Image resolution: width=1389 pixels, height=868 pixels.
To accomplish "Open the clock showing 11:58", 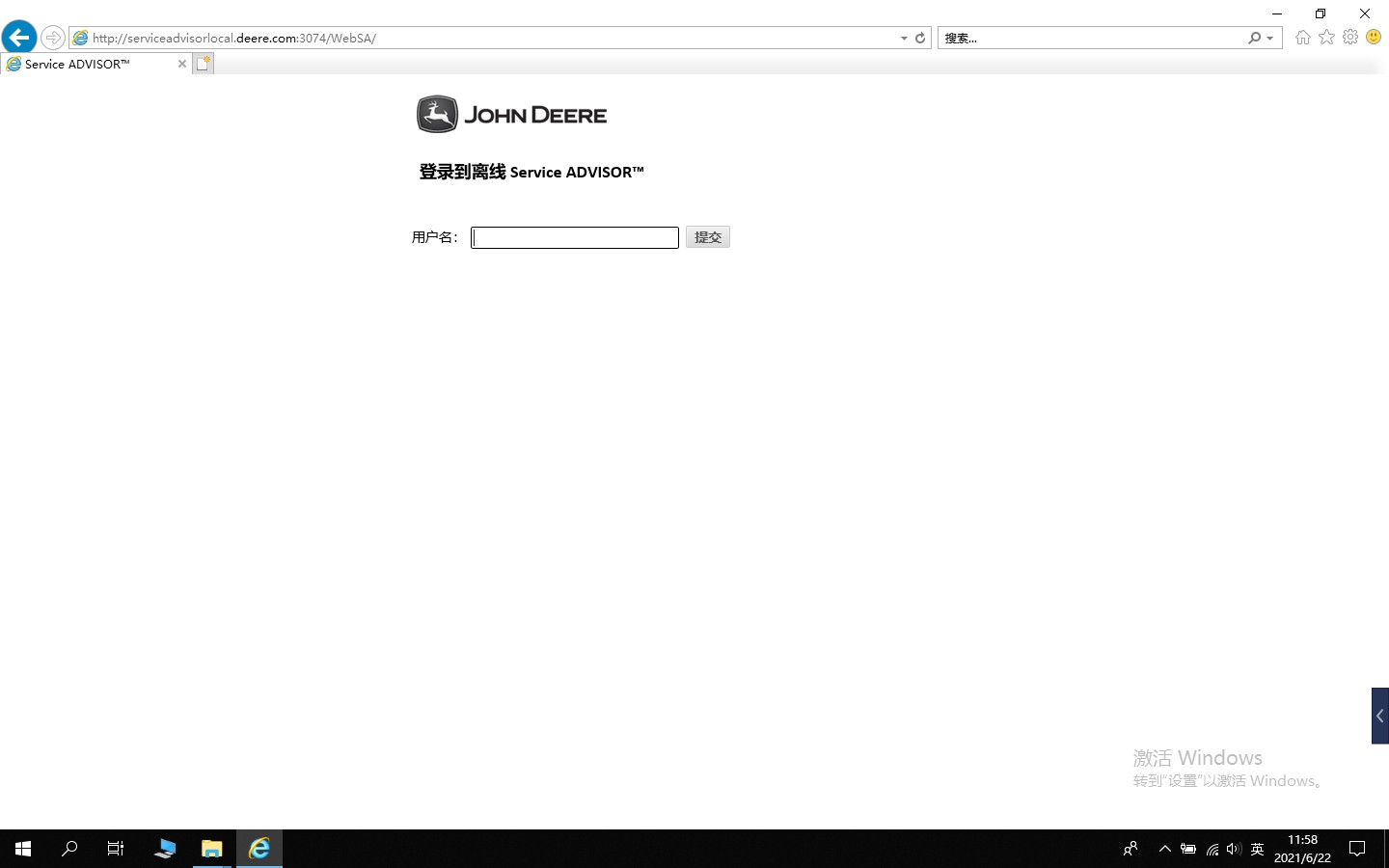I will point(1302,849).
